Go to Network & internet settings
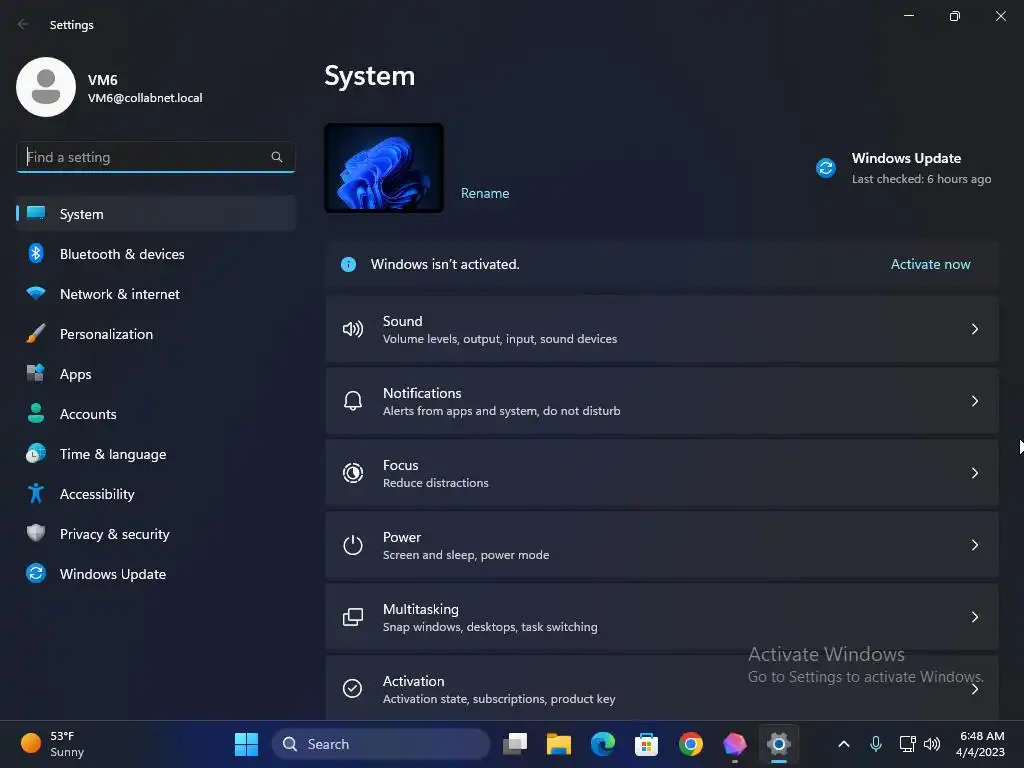The height and width of the screenshot is (768, 1024). (x=155, y=294)
